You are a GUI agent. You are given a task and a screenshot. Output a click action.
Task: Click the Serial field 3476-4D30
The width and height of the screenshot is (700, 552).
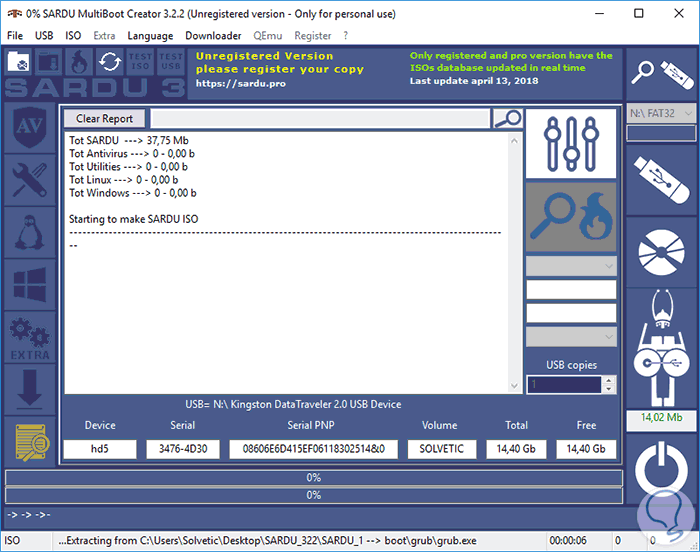pos(183,449)
